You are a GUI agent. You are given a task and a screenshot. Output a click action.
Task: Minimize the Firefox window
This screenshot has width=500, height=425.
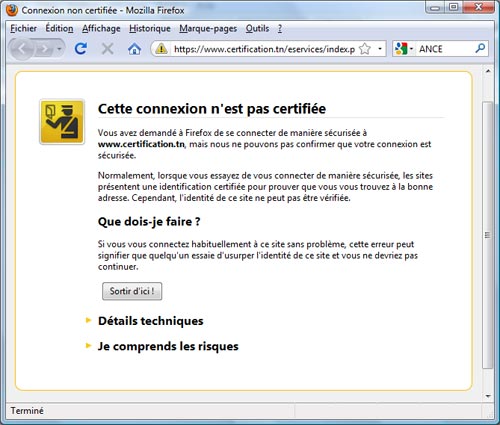pos(435,8)
